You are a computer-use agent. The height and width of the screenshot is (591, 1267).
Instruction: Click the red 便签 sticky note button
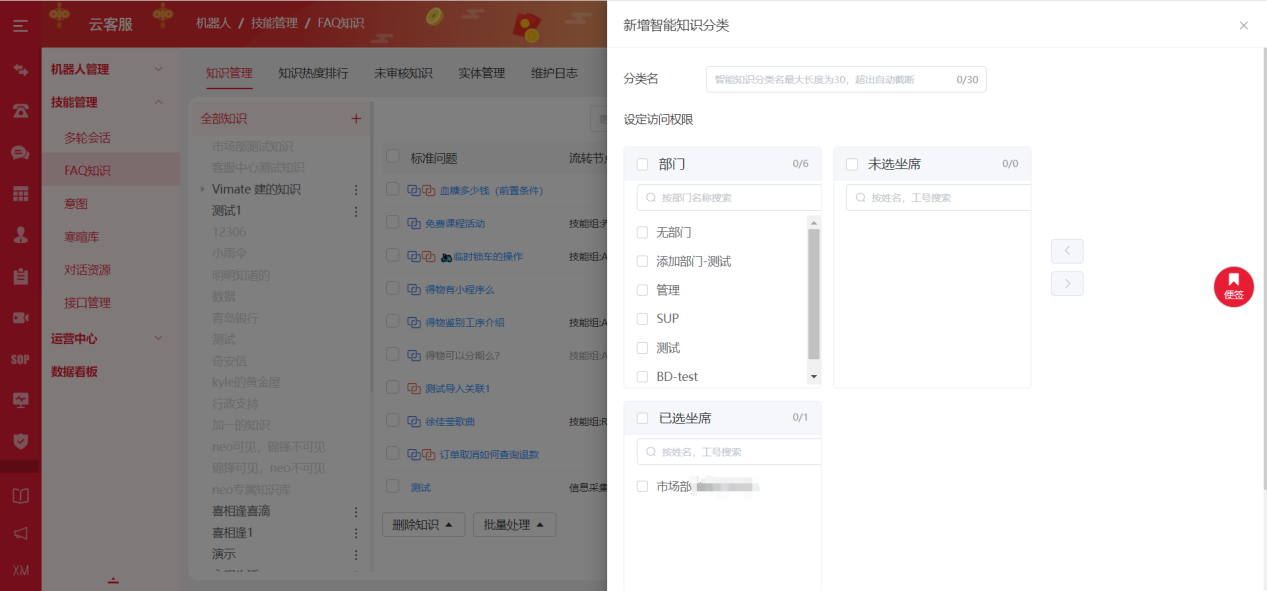(1234, 287)
